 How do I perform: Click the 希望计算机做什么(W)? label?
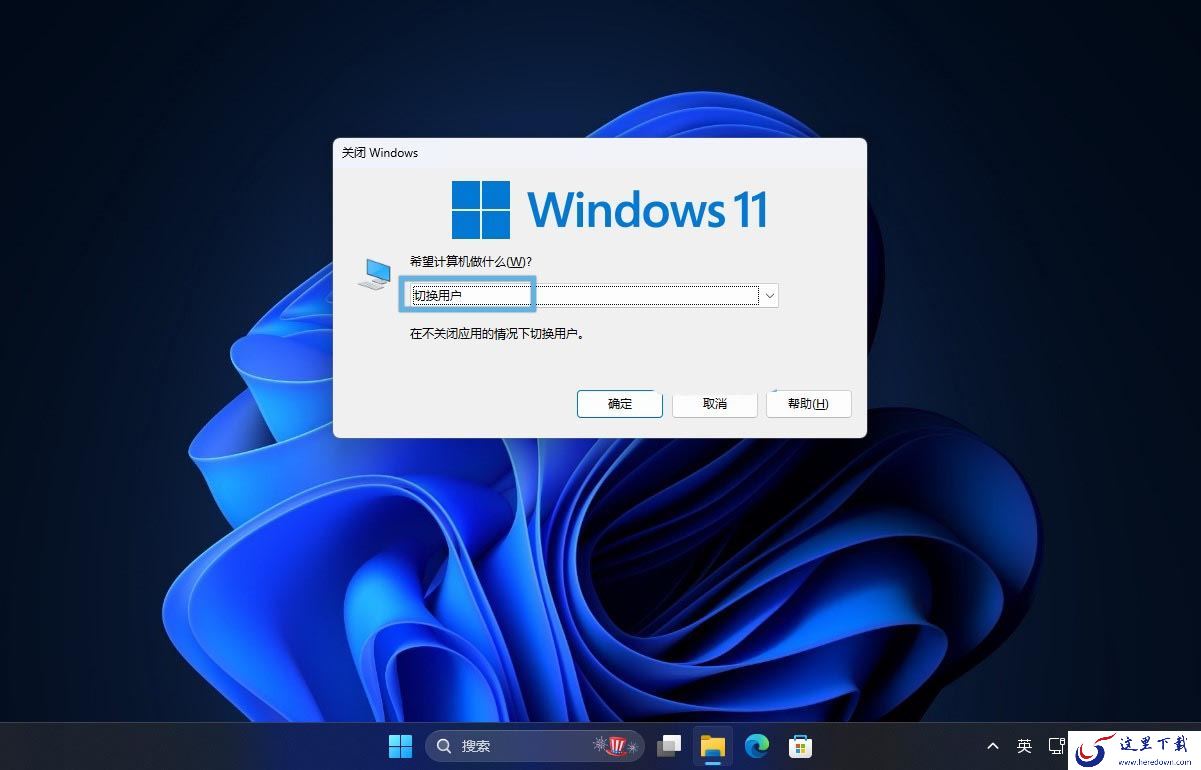coord(471,262)
